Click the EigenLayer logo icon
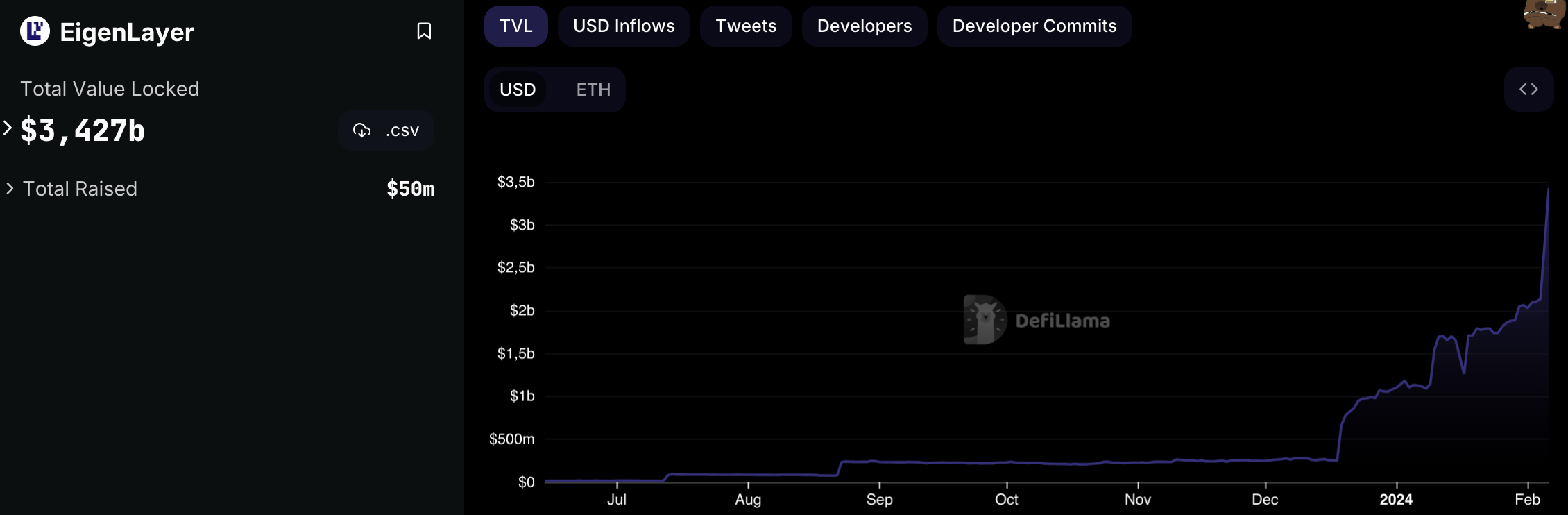This screenshot has height=515, width=1568. pyautogui.click(x=35, y=31)
